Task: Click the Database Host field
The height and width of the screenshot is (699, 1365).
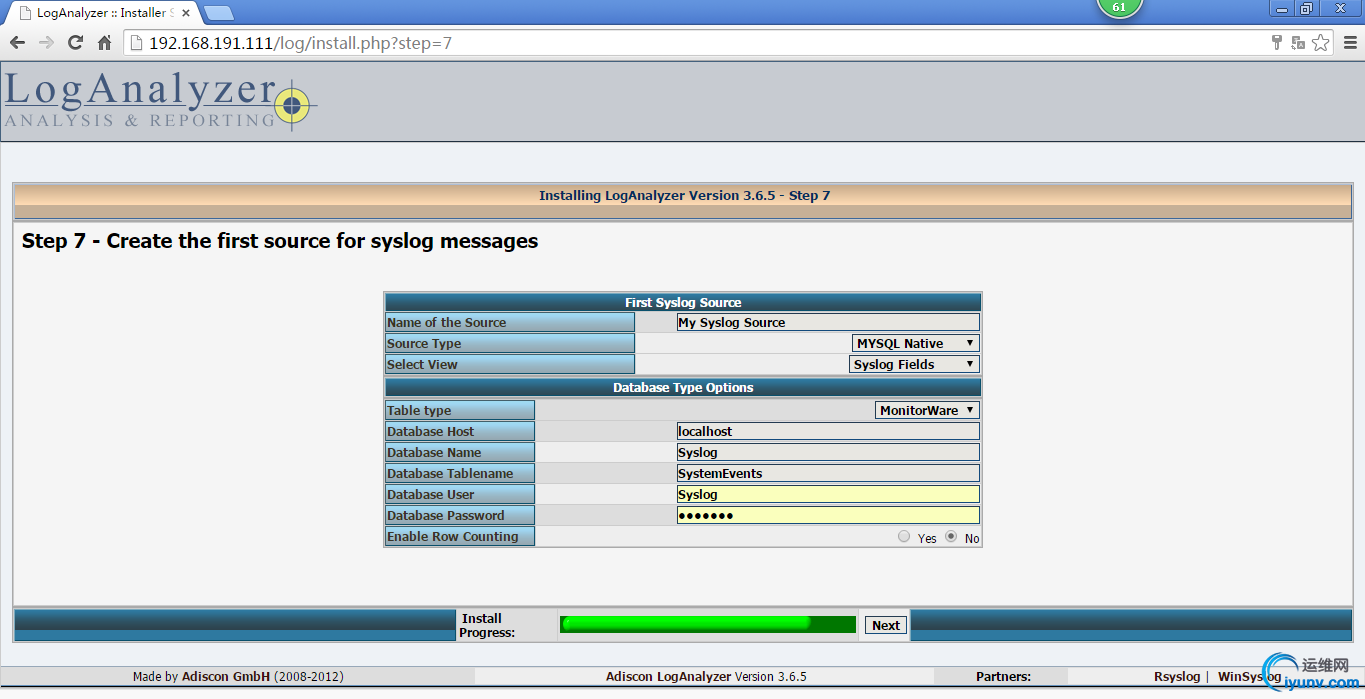Action: click(828, 431)
